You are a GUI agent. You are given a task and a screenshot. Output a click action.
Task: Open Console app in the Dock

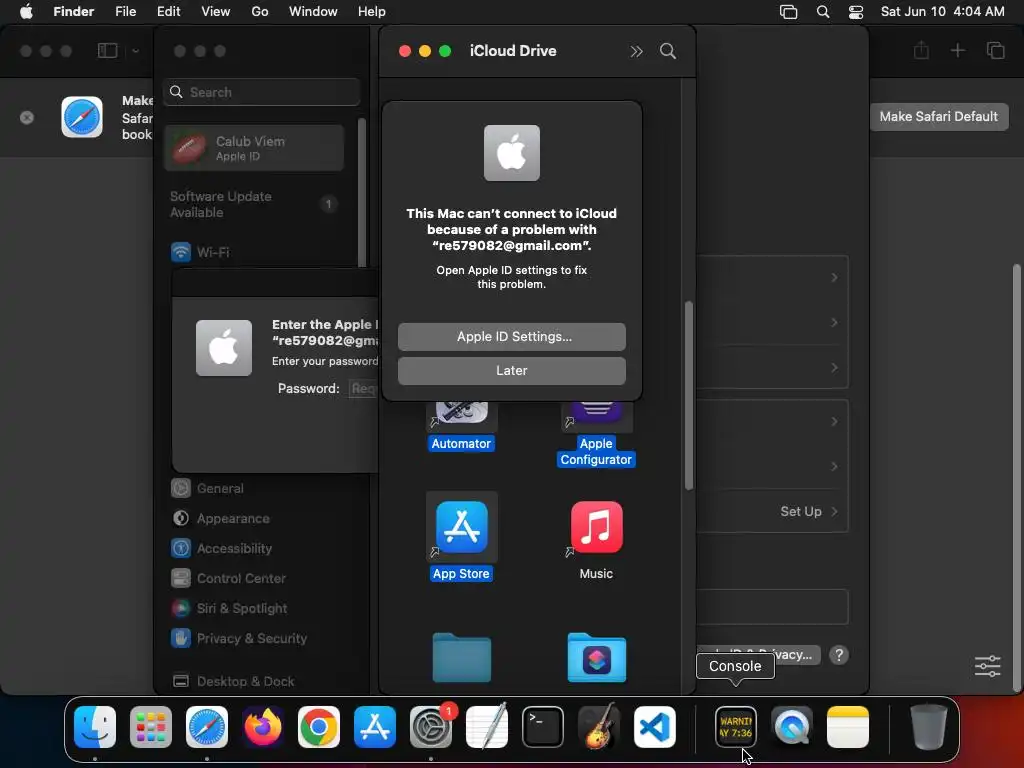tap(736, 727)
